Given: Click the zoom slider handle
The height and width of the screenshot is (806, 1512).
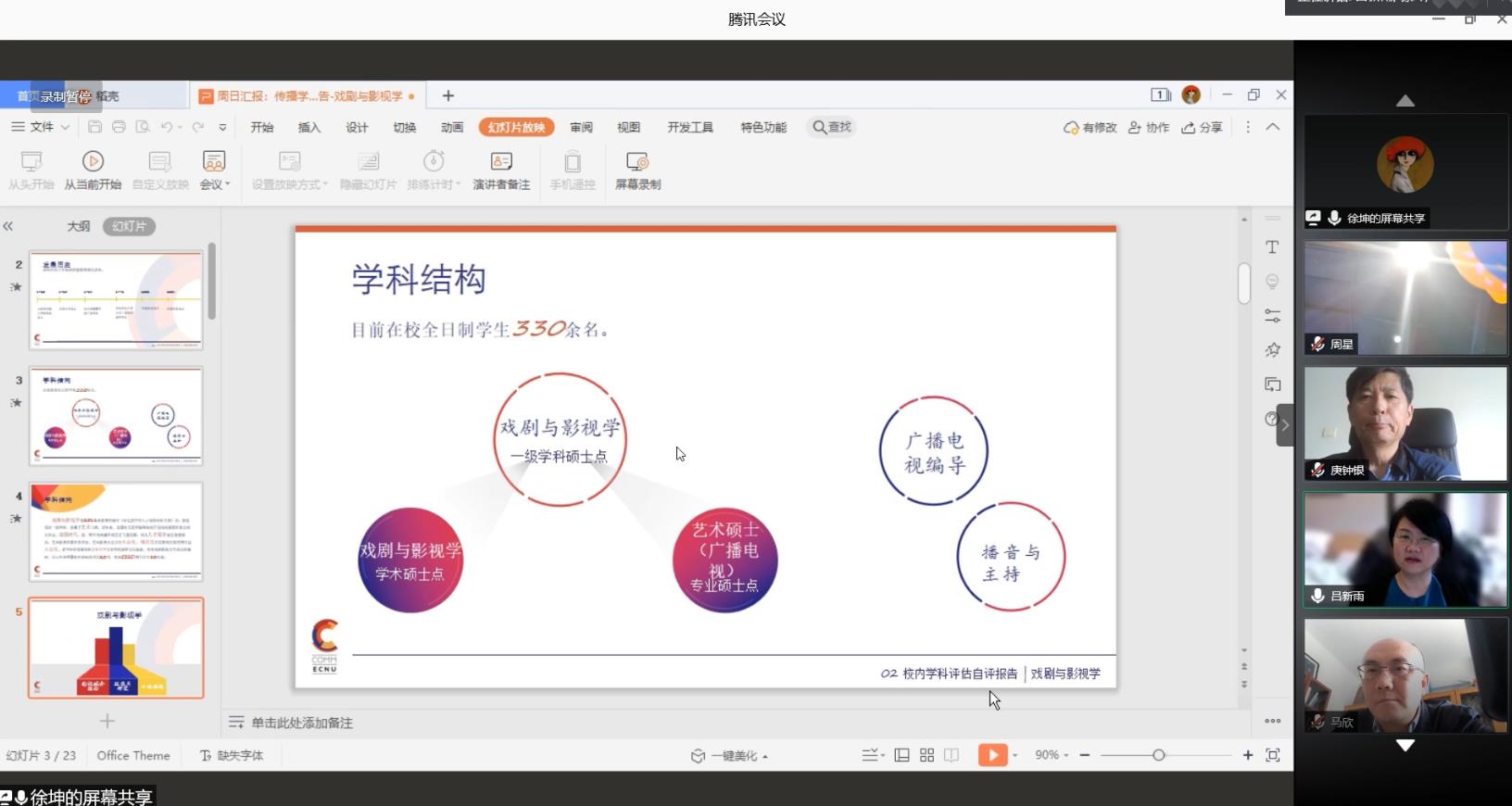Looking at the screenshot, I should 1158,755.
